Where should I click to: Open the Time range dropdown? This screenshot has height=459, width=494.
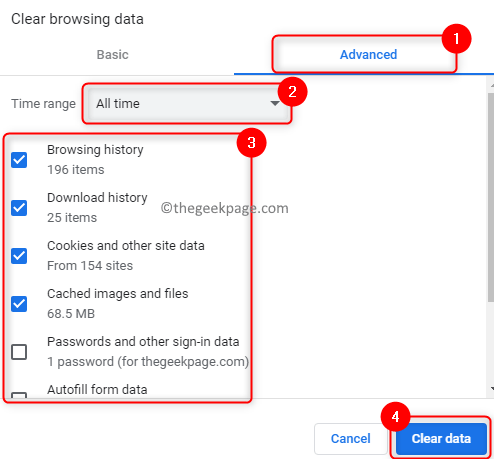(187, 103)
